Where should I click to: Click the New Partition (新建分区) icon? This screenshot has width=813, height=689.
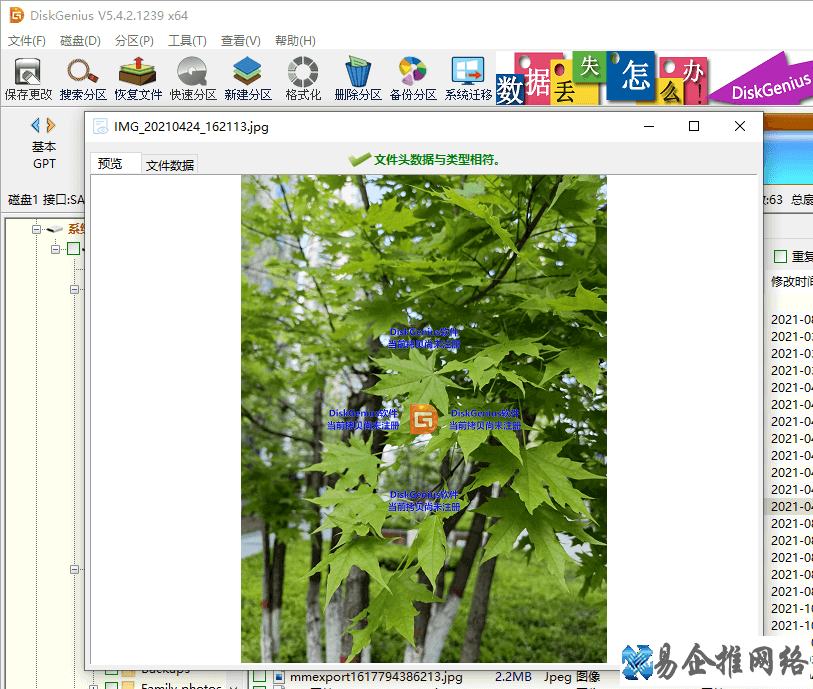click(248, 78)
